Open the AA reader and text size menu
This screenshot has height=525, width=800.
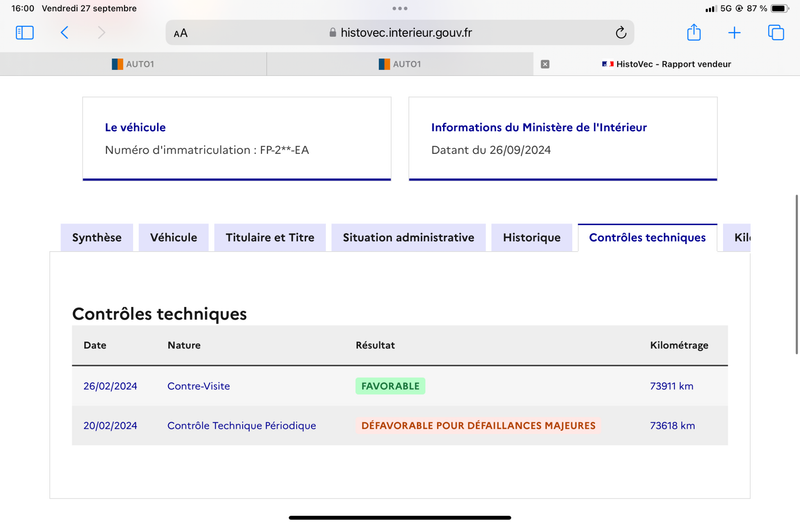tap(181, 33)
